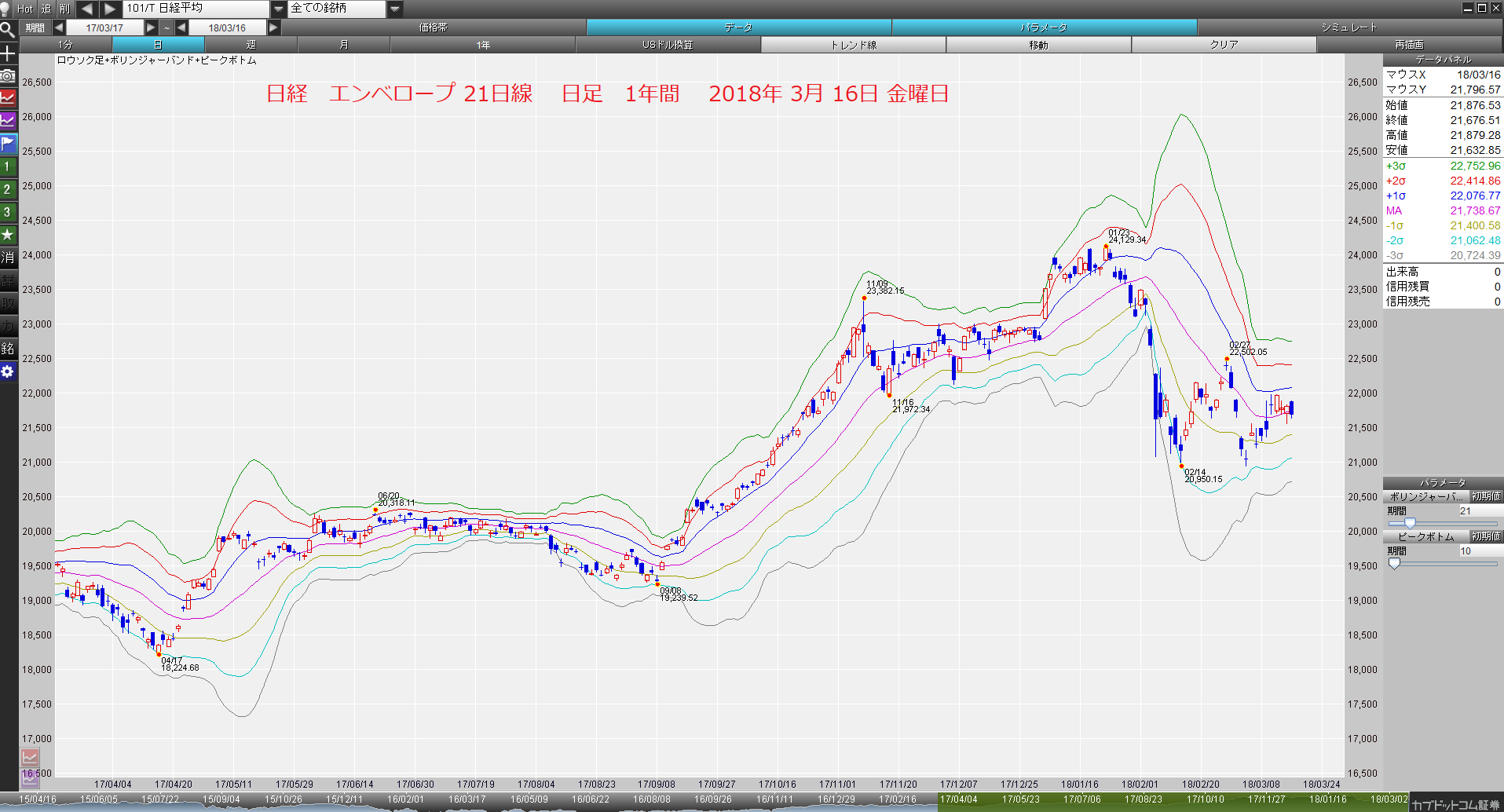Click the 再描画 redraw button
1504x812 pixels.
tap(1410, 45)
